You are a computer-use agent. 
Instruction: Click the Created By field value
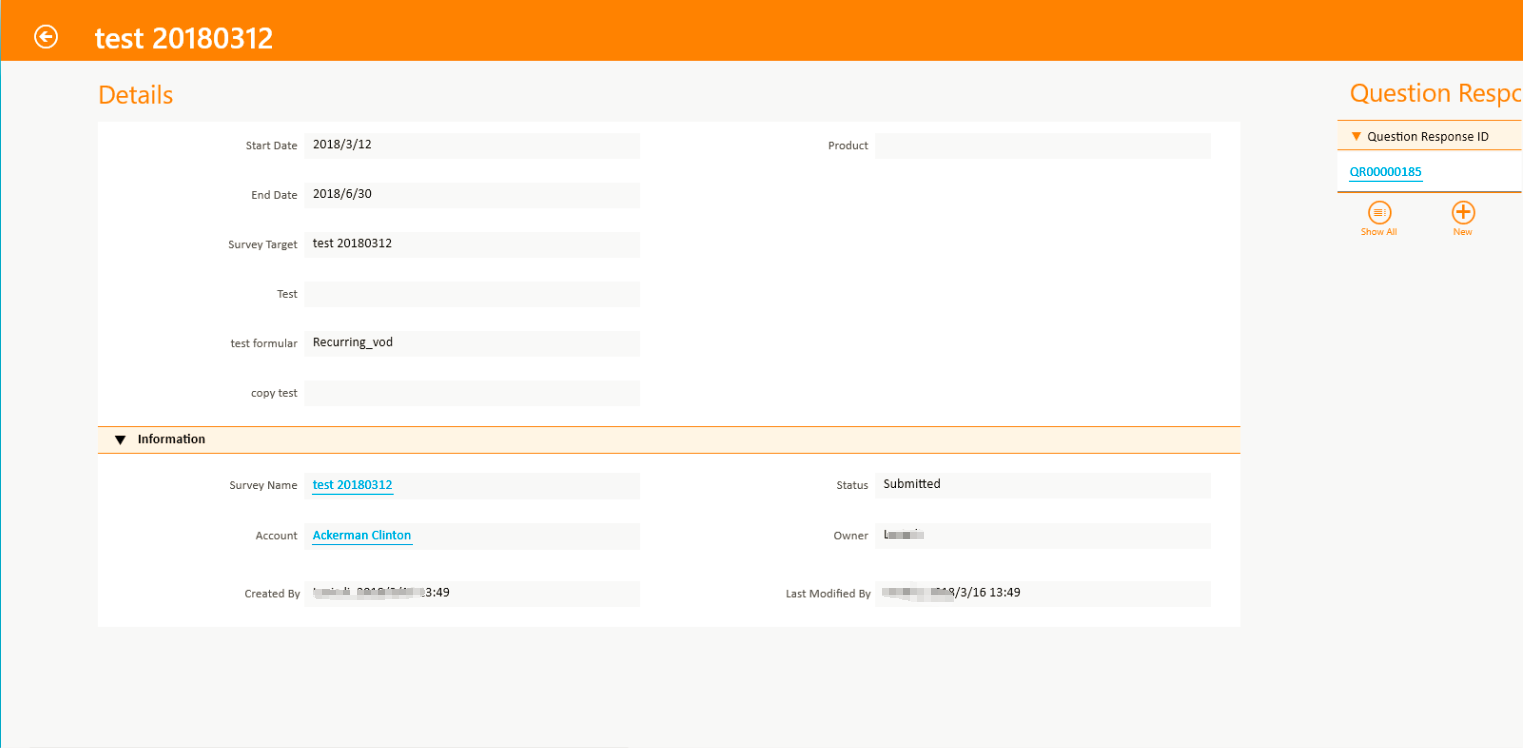[471, 593]
